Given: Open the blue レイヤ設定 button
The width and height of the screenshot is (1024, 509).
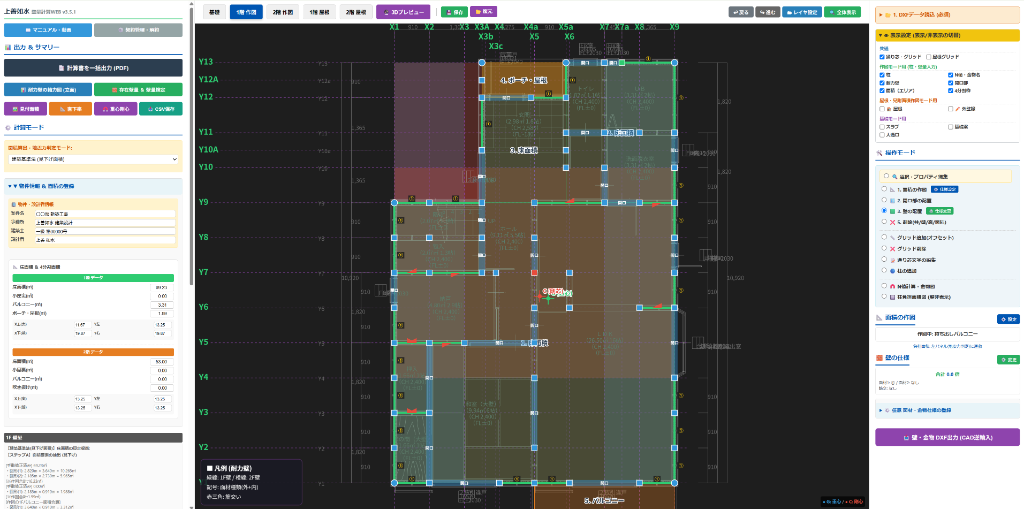Looking at the screenshot, I should (x=801, y=12).
